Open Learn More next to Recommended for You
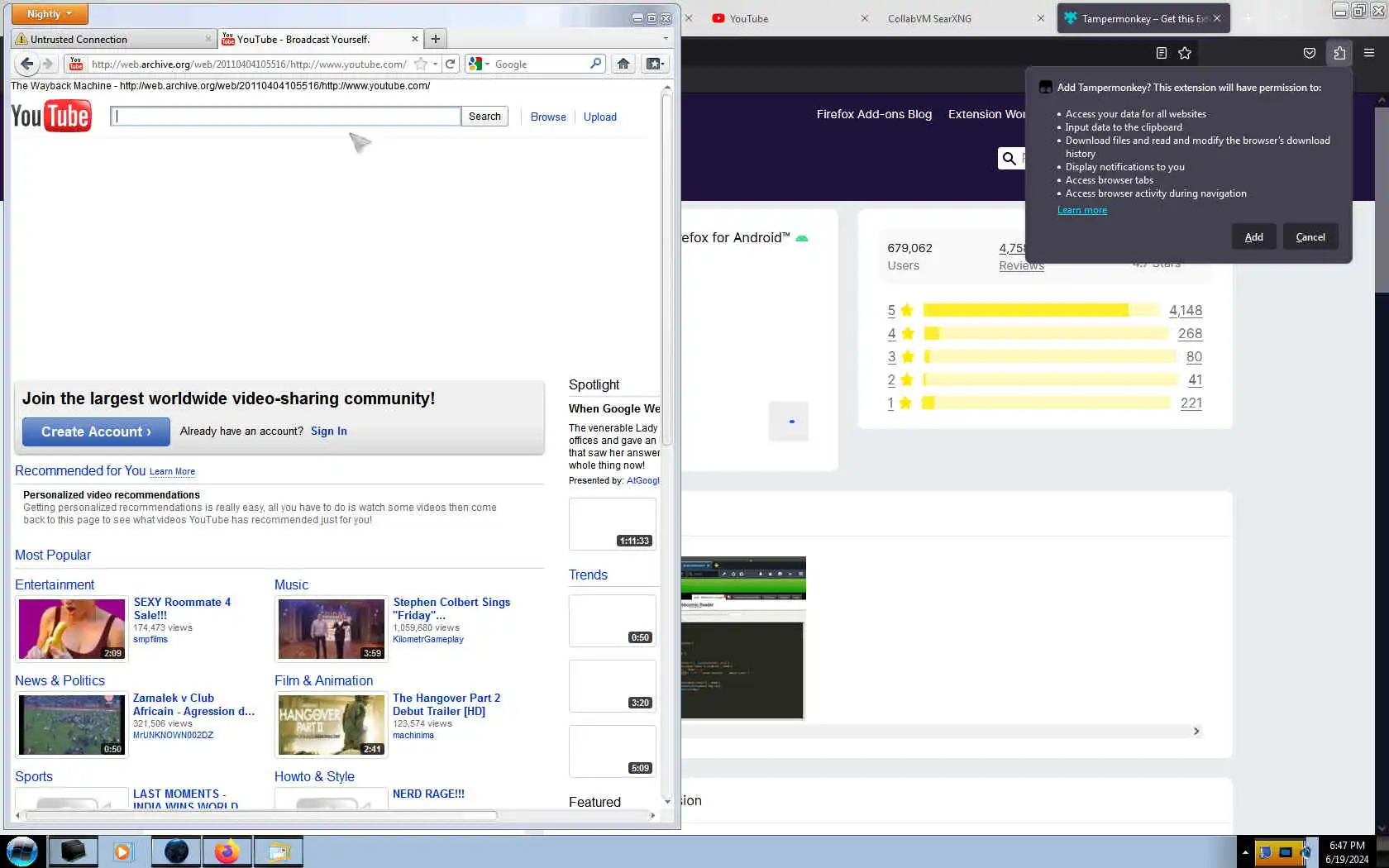Viewport: 1389px width, 868px height. 172,471
